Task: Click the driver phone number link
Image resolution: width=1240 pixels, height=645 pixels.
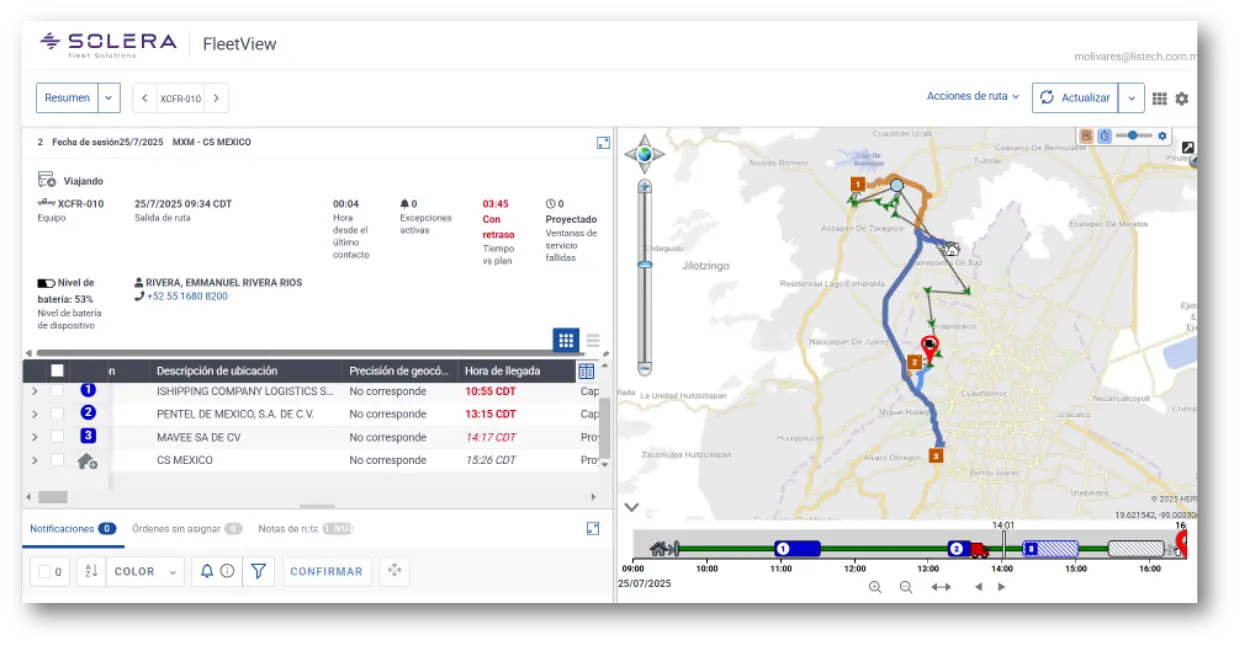Action: pos(187,296)
